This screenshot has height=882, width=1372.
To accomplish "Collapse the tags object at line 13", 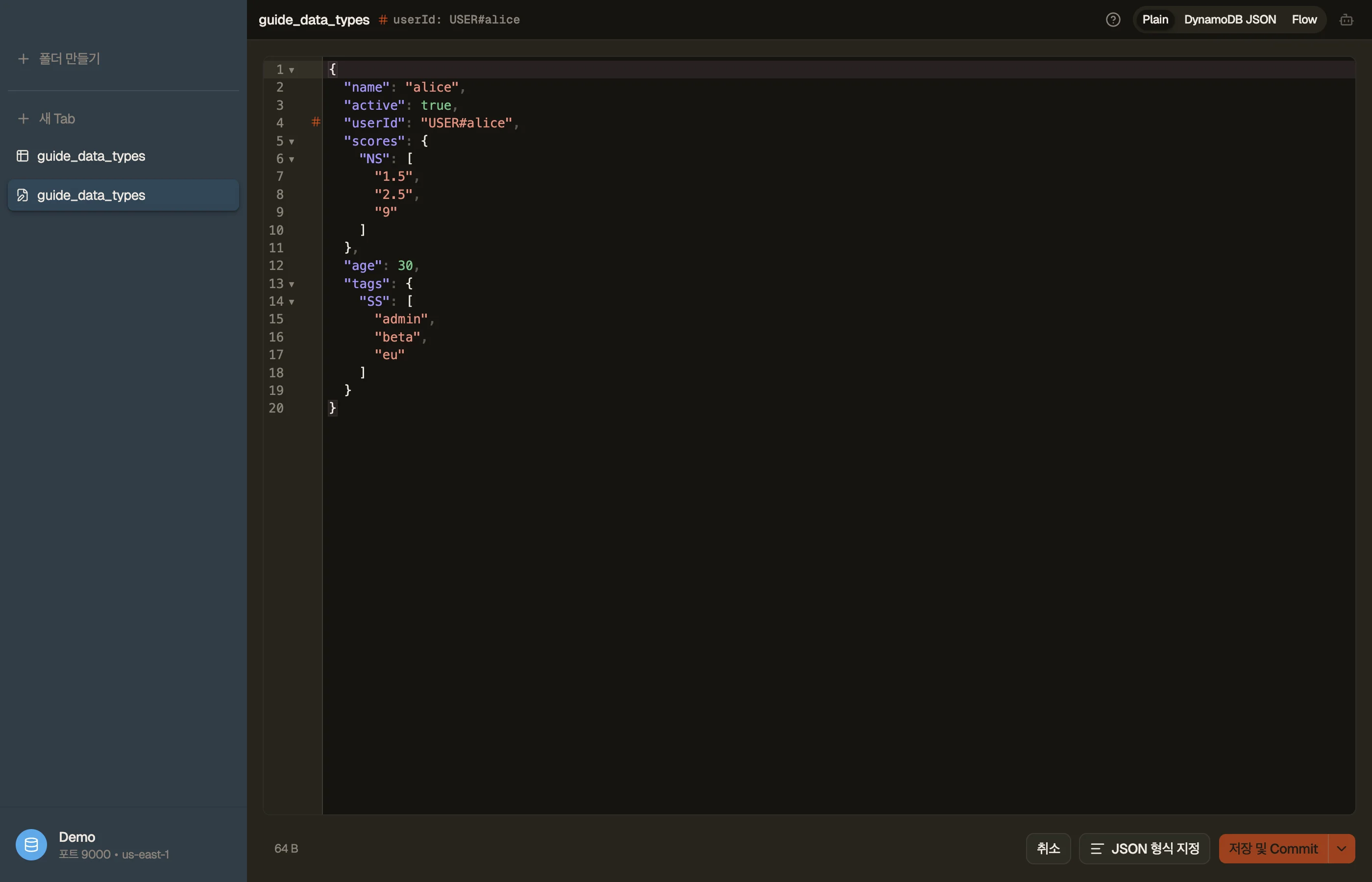I will pos(292,284).
